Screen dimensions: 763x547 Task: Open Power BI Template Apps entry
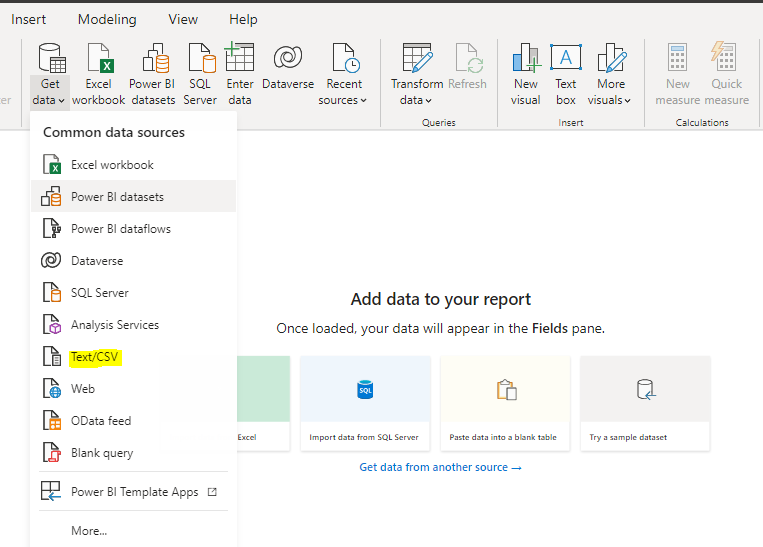coord(133,492)
